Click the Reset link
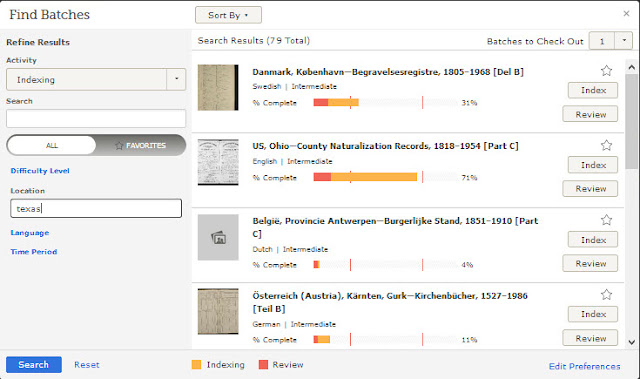640x379 pixels. 87,365
